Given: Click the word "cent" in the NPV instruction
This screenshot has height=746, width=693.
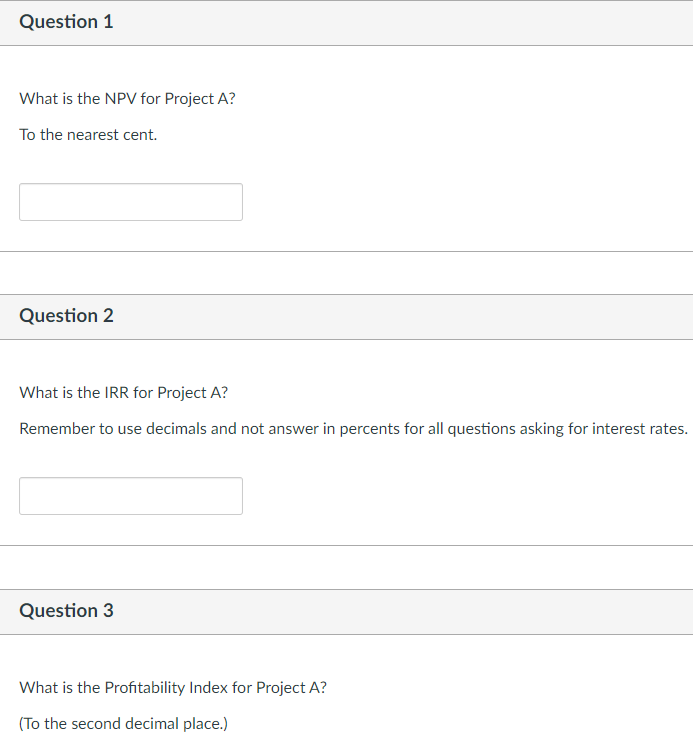Looking at the screenshot, I should click(139, 134).
